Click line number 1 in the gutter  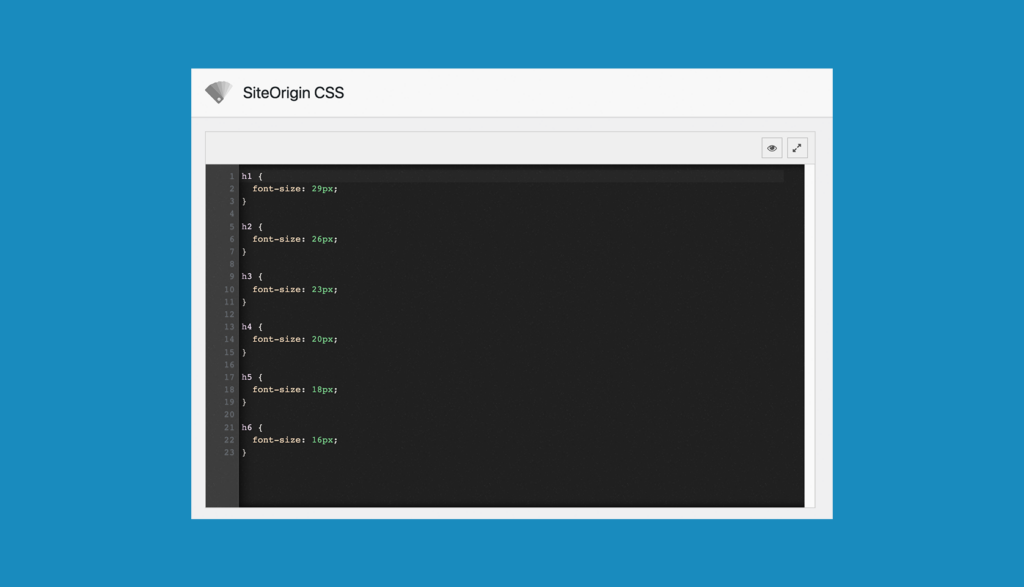click(231, 176)
